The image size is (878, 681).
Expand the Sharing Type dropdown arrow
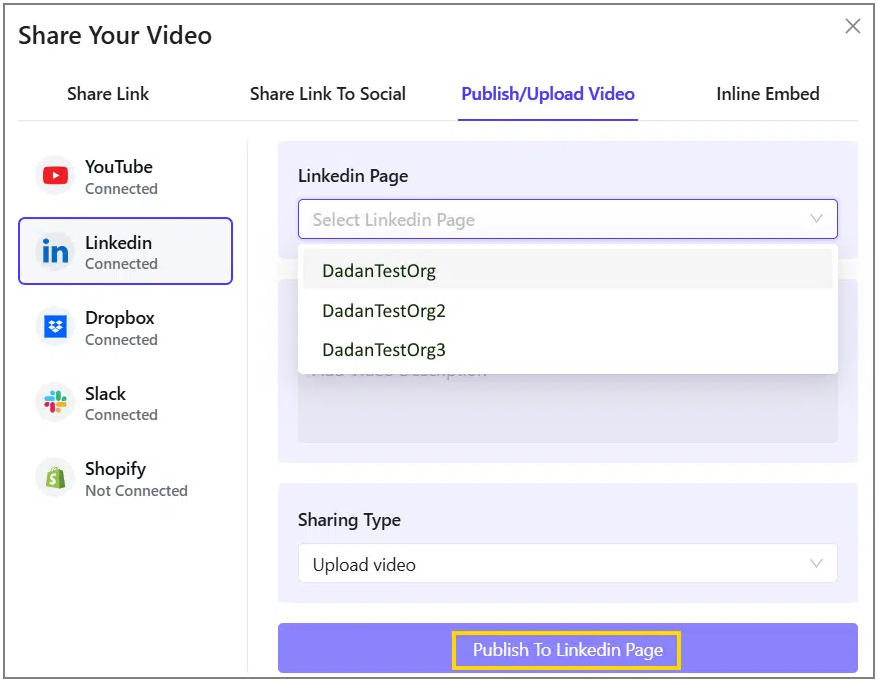816,564
